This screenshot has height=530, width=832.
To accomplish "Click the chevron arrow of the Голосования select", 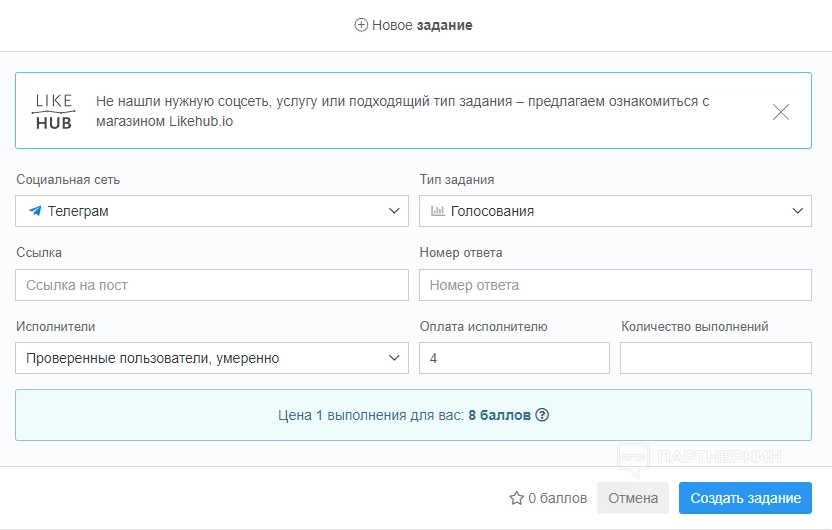I will click(797, 211).
